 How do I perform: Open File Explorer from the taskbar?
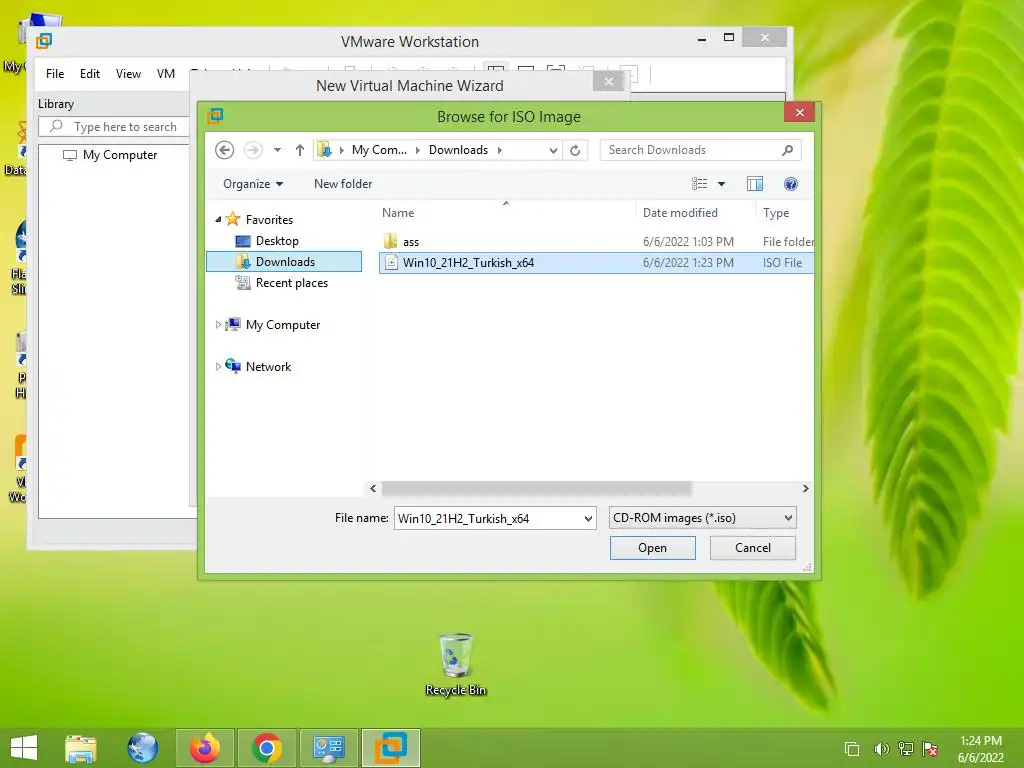tap(81, 748)
